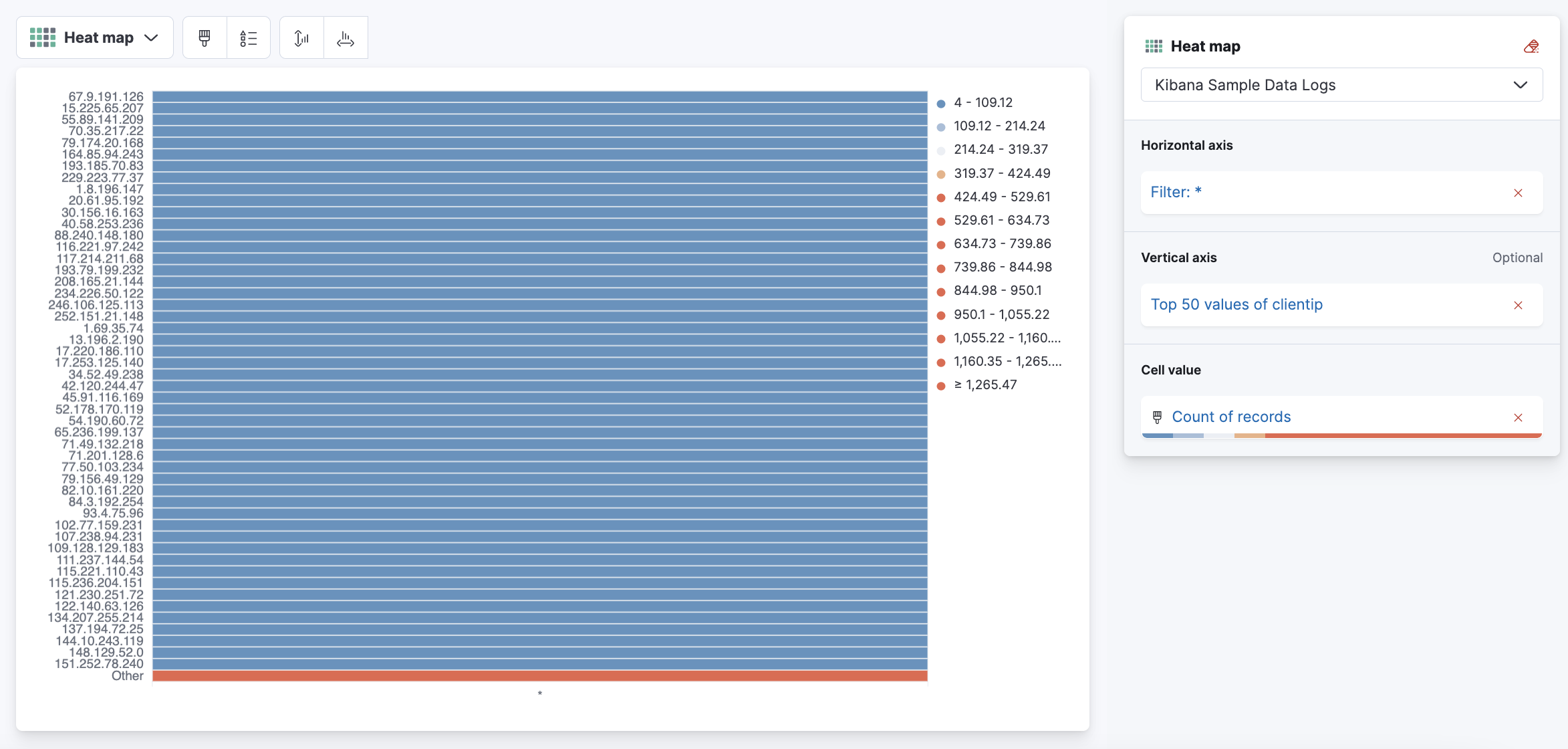Open legend settings from the toolbar
1568x749 pixels.
pos(249,37)
